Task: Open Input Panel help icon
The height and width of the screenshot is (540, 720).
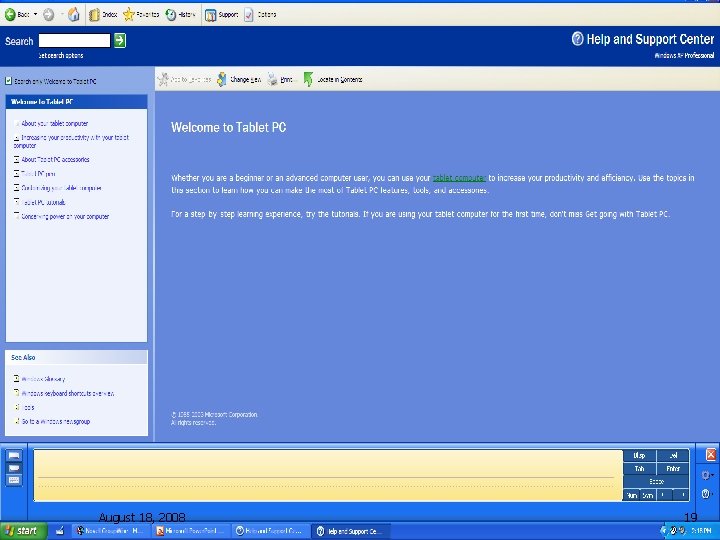Action: [706, 494]
